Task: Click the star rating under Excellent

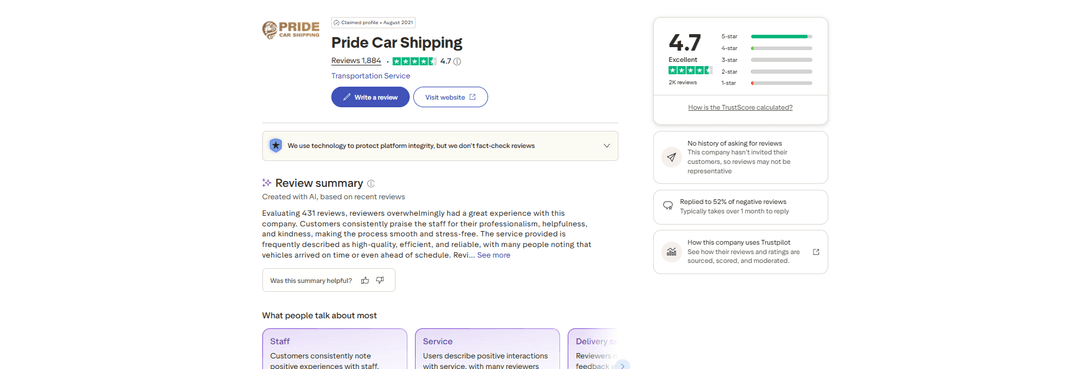Action: 691,70
